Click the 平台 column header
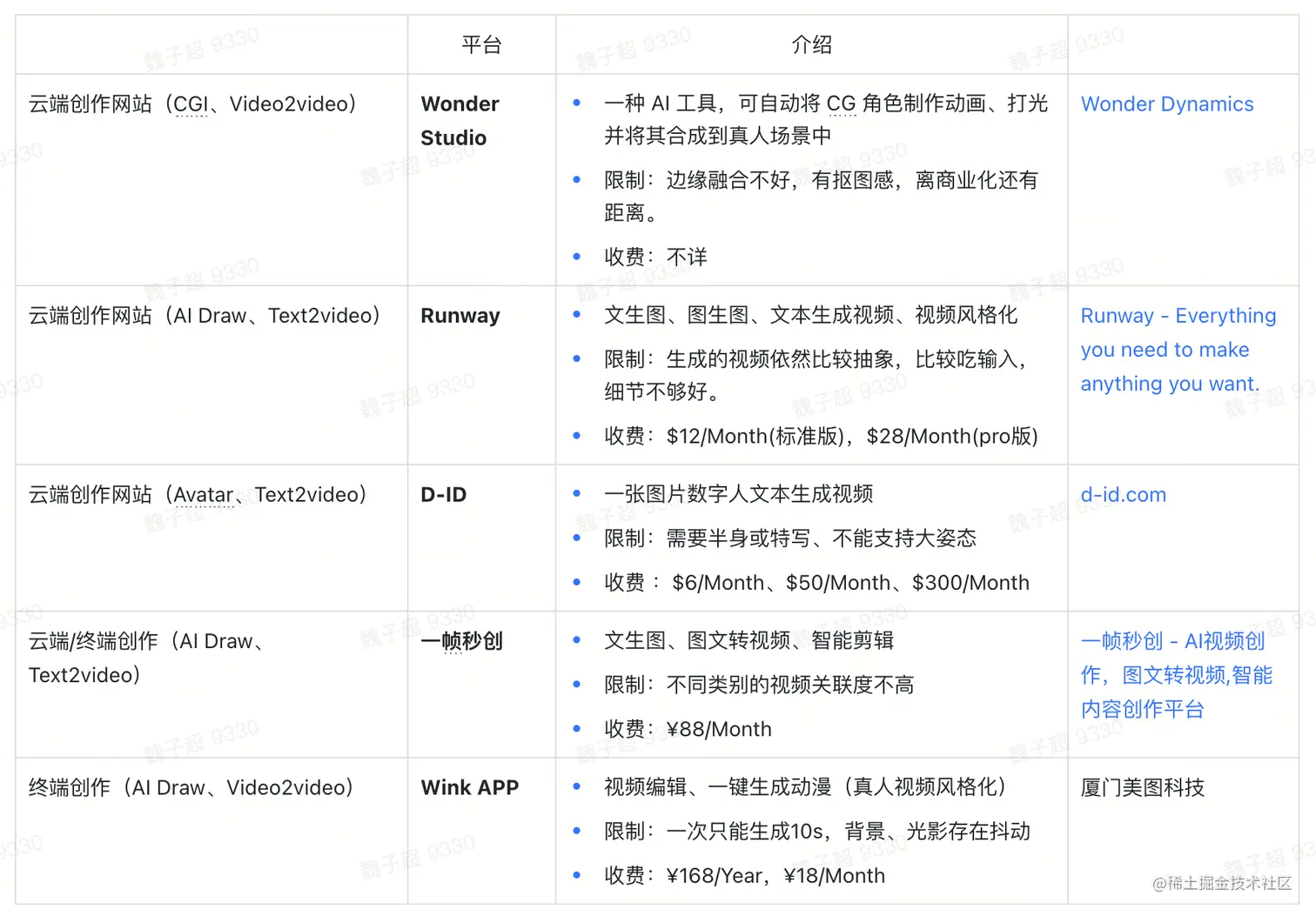 481,45
